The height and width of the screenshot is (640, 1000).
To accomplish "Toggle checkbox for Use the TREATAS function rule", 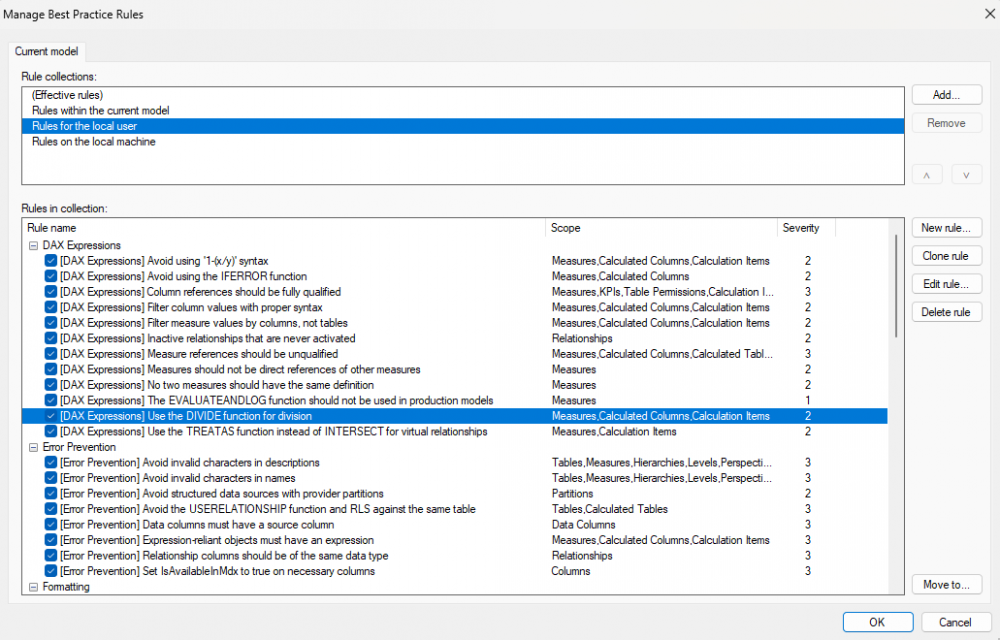I will (51, 432).
